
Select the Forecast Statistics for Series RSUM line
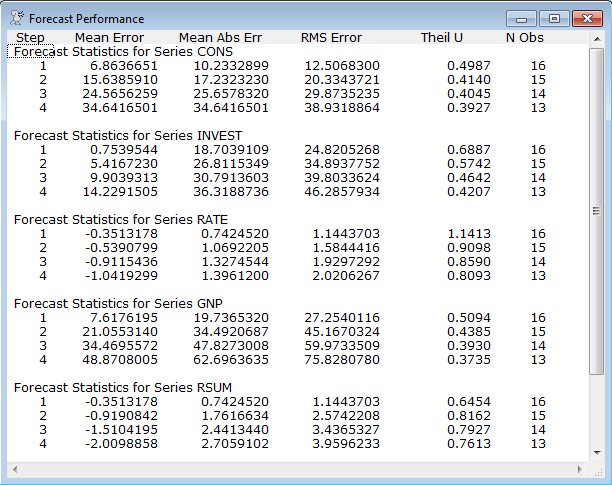pyautogui.click(x=122, y=386)
